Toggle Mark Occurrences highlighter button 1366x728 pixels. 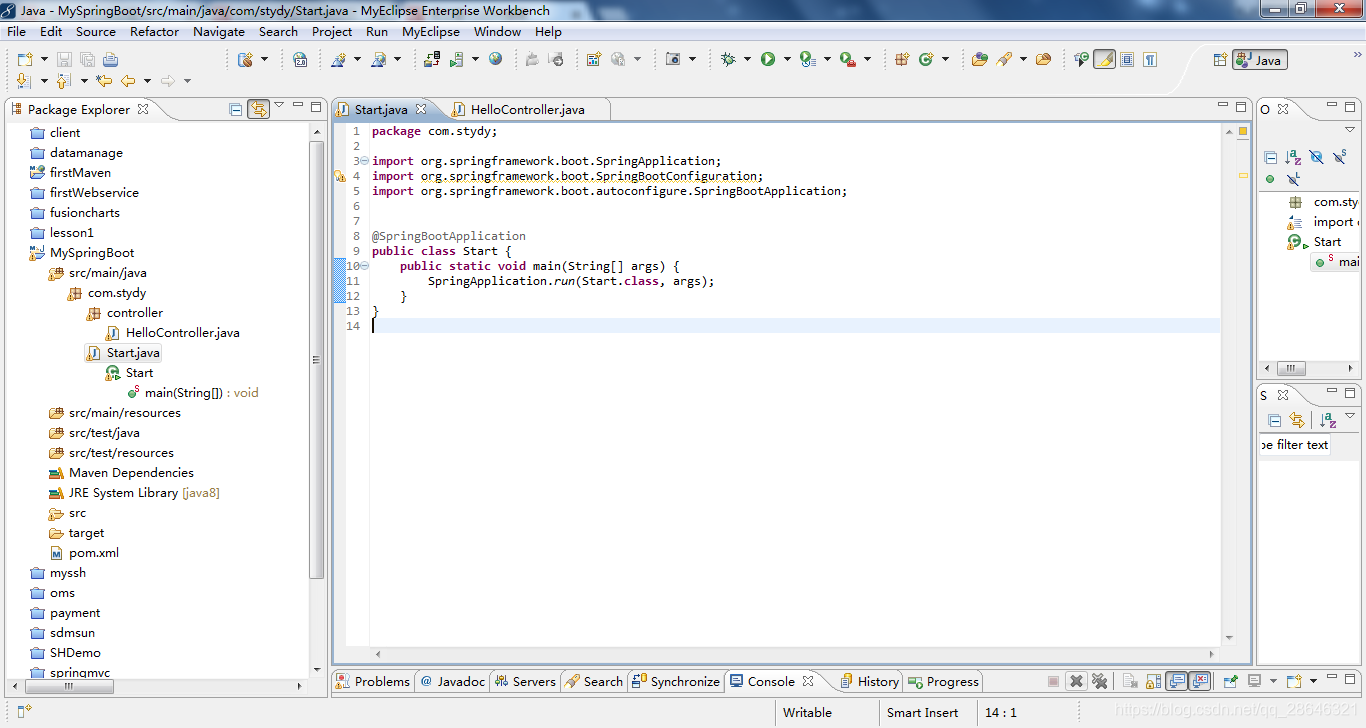point(1104,60)
